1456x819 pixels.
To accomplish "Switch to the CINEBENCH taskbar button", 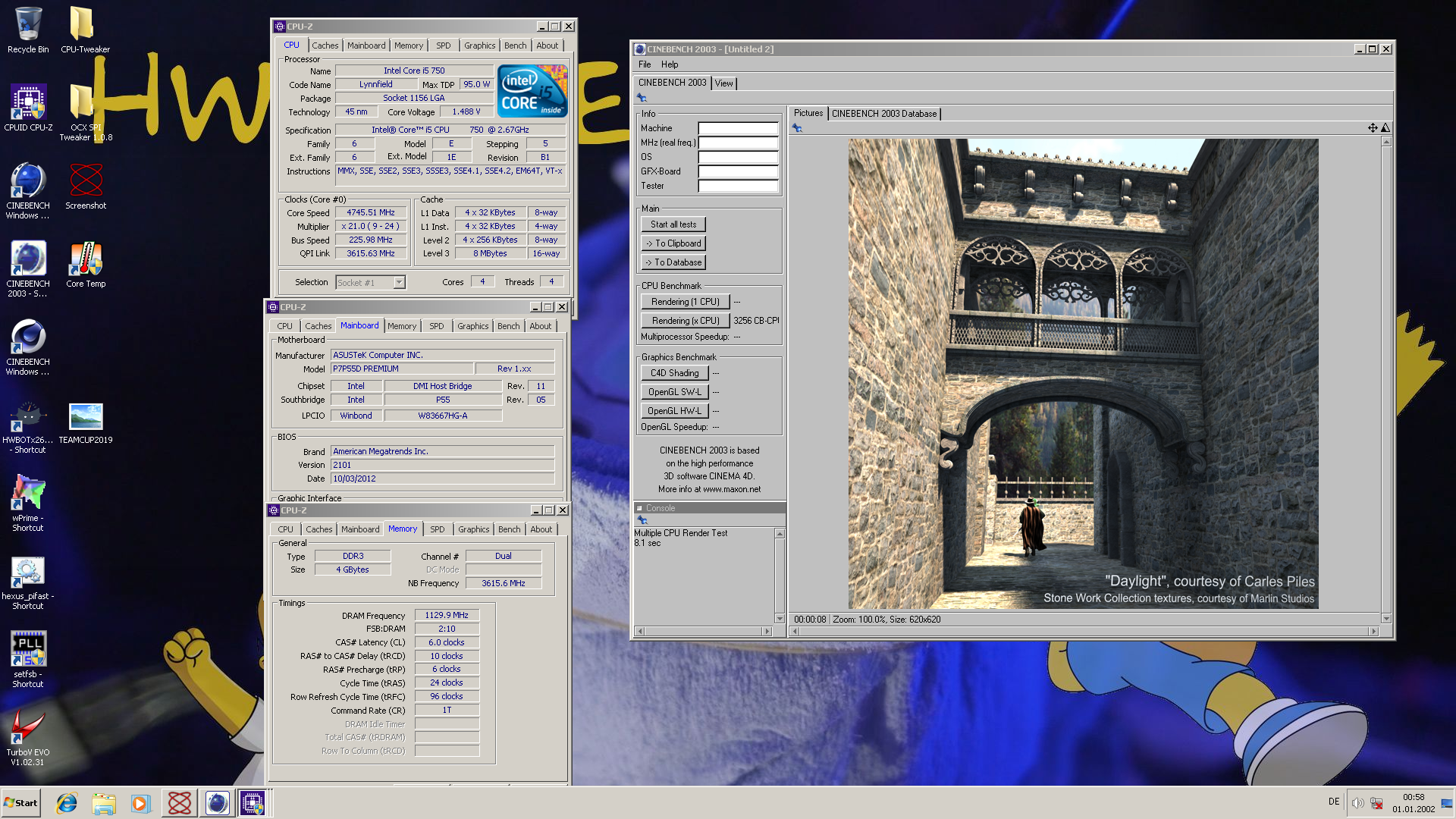I will (217, 803).
